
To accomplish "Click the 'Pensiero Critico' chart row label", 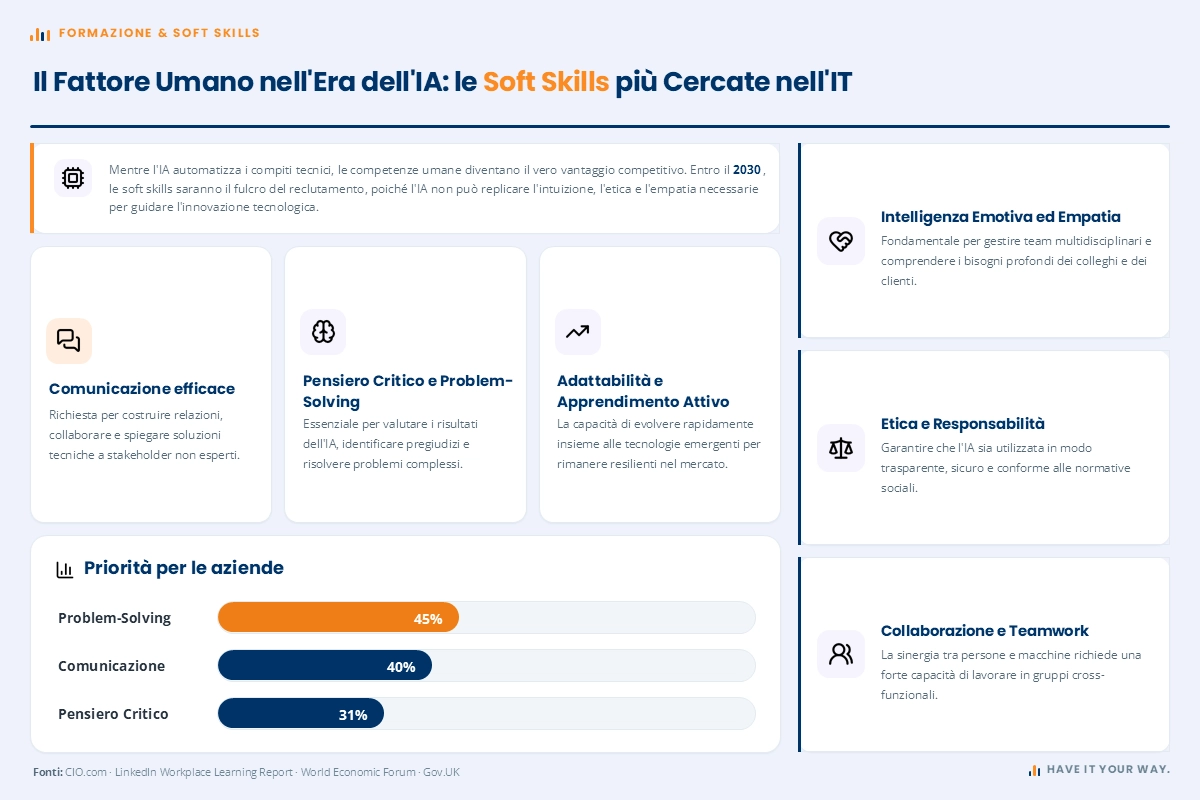I will (113, 714).
